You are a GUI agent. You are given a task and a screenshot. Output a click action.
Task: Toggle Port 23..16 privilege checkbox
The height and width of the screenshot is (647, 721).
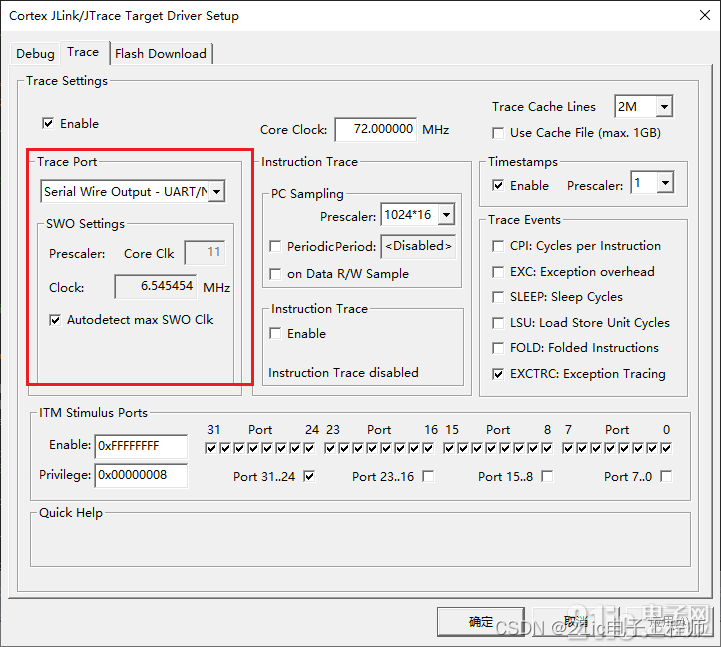pyautogui.click(x=428, y=476)
